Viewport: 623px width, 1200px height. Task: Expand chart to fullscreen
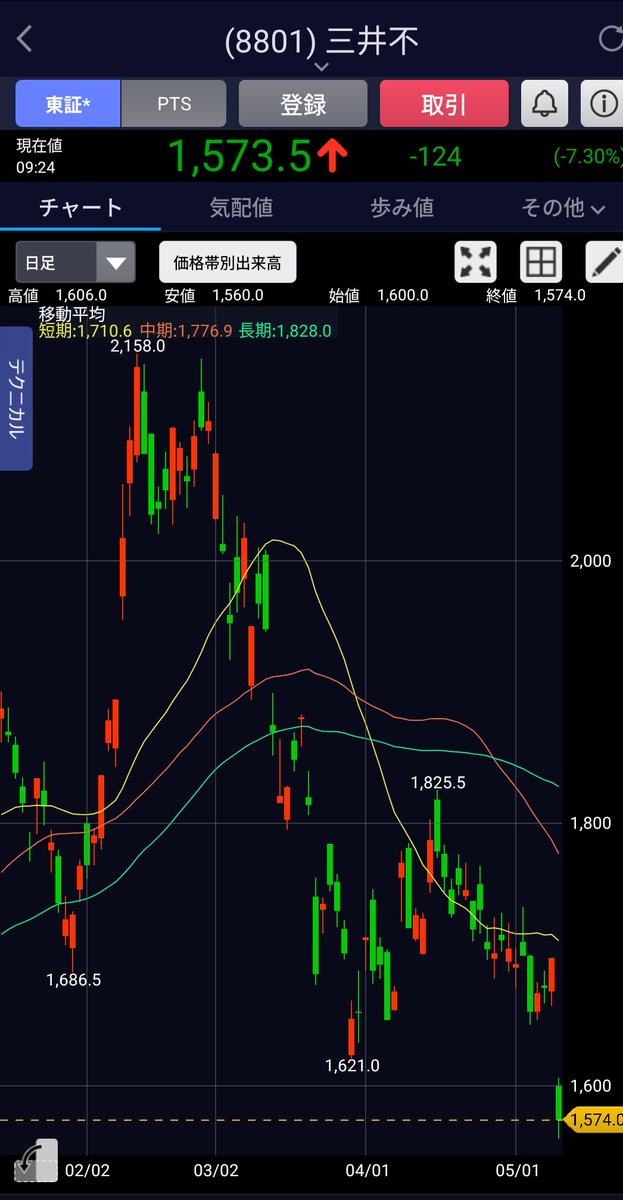tap(476, 263)
